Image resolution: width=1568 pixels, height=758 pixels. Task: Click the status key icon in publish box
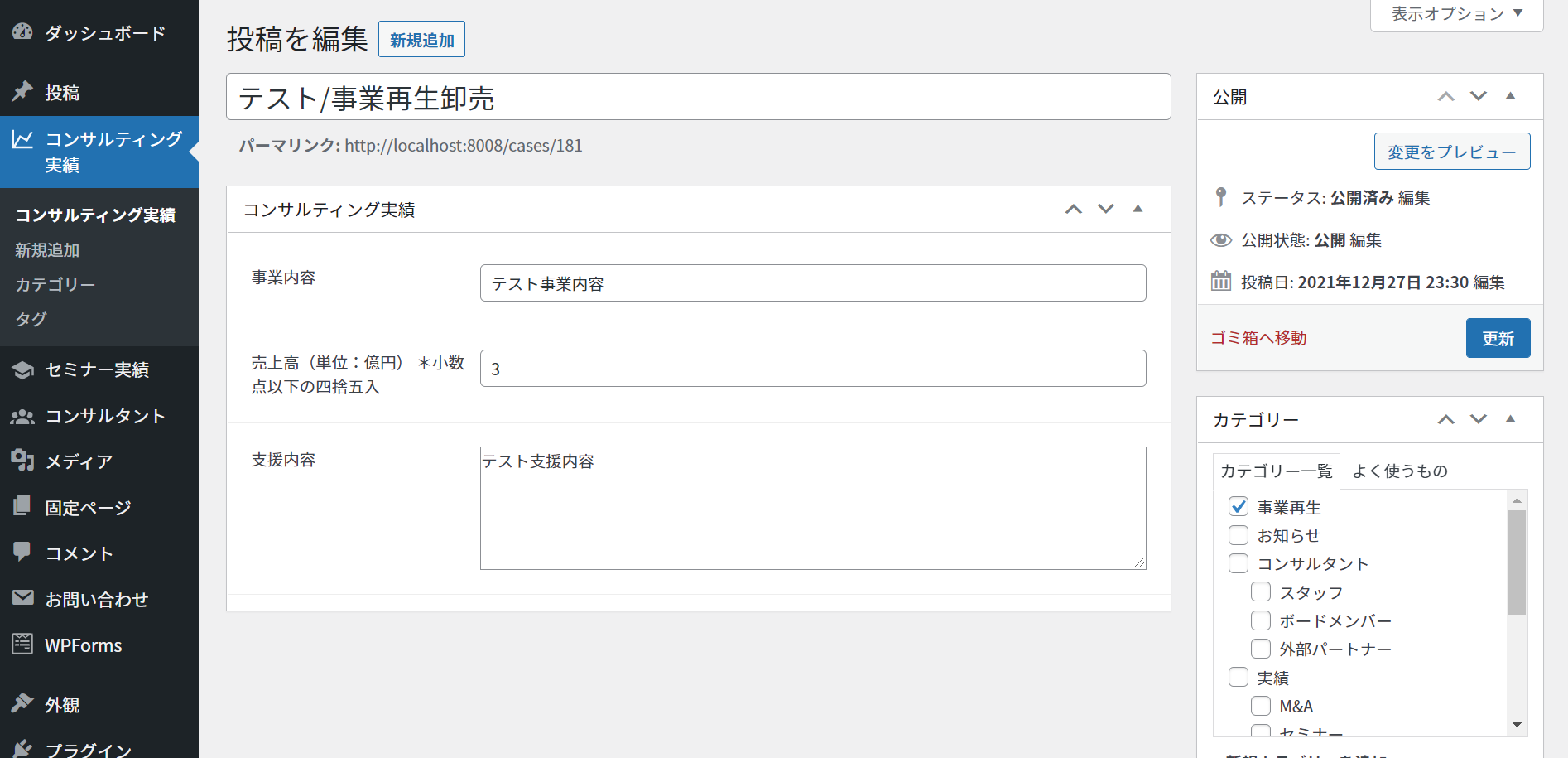tap(1220, 197)
